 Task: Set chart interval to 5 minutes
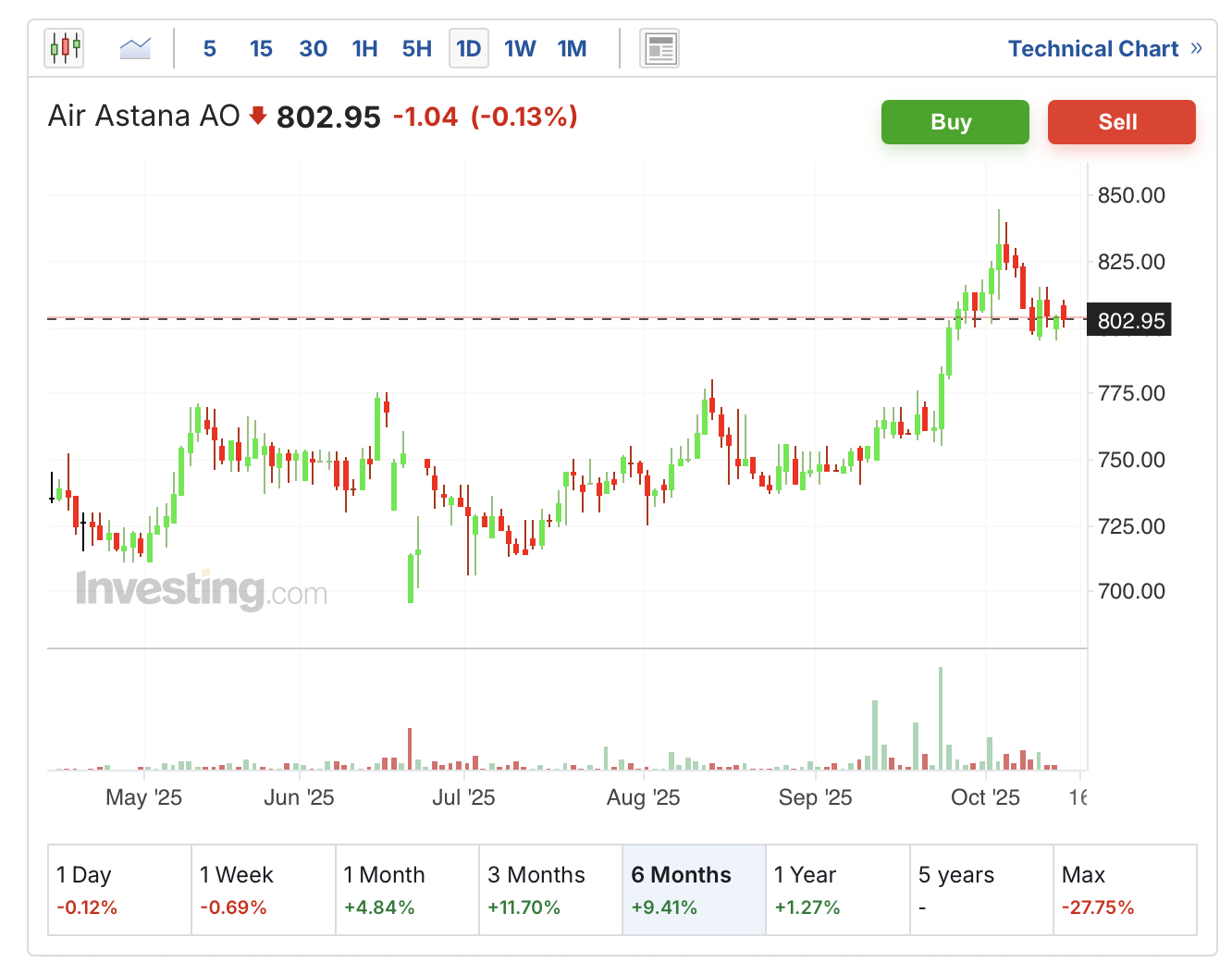[210, 49]
